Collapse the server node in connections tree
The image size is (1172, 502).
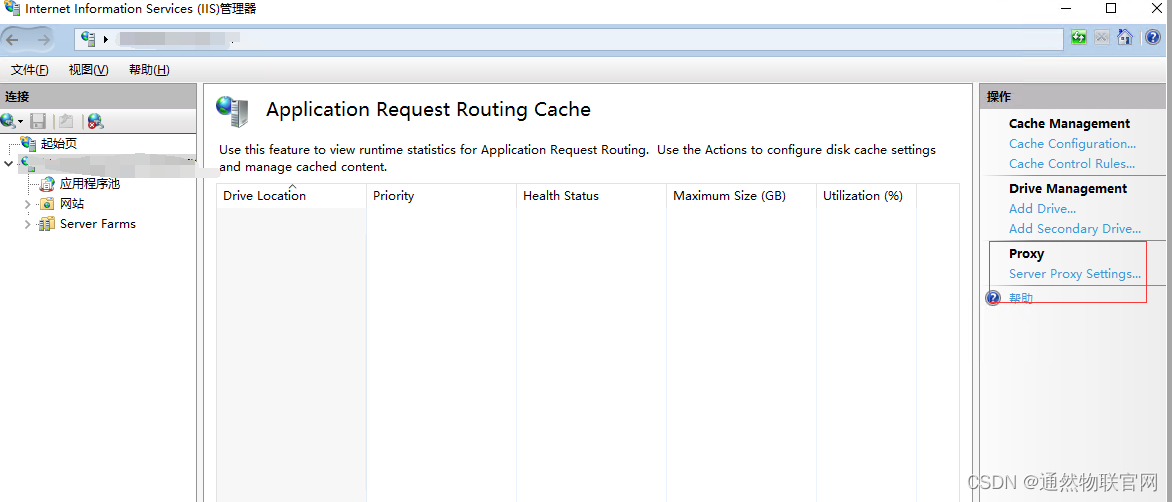pyautogui.click(x=8, y=163)
